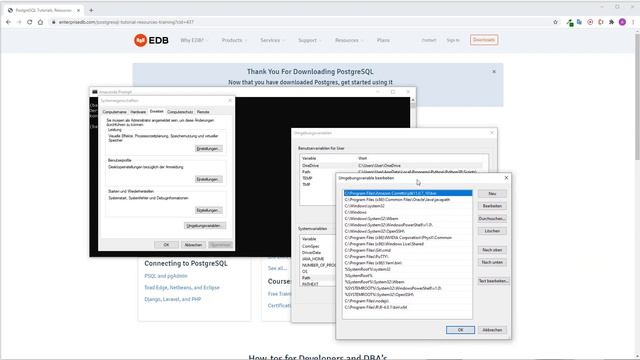The width and height of the screenshot is (640, 360).
Task: Confirm path editor dialog with OK
Action: click(x=460, y=330)
